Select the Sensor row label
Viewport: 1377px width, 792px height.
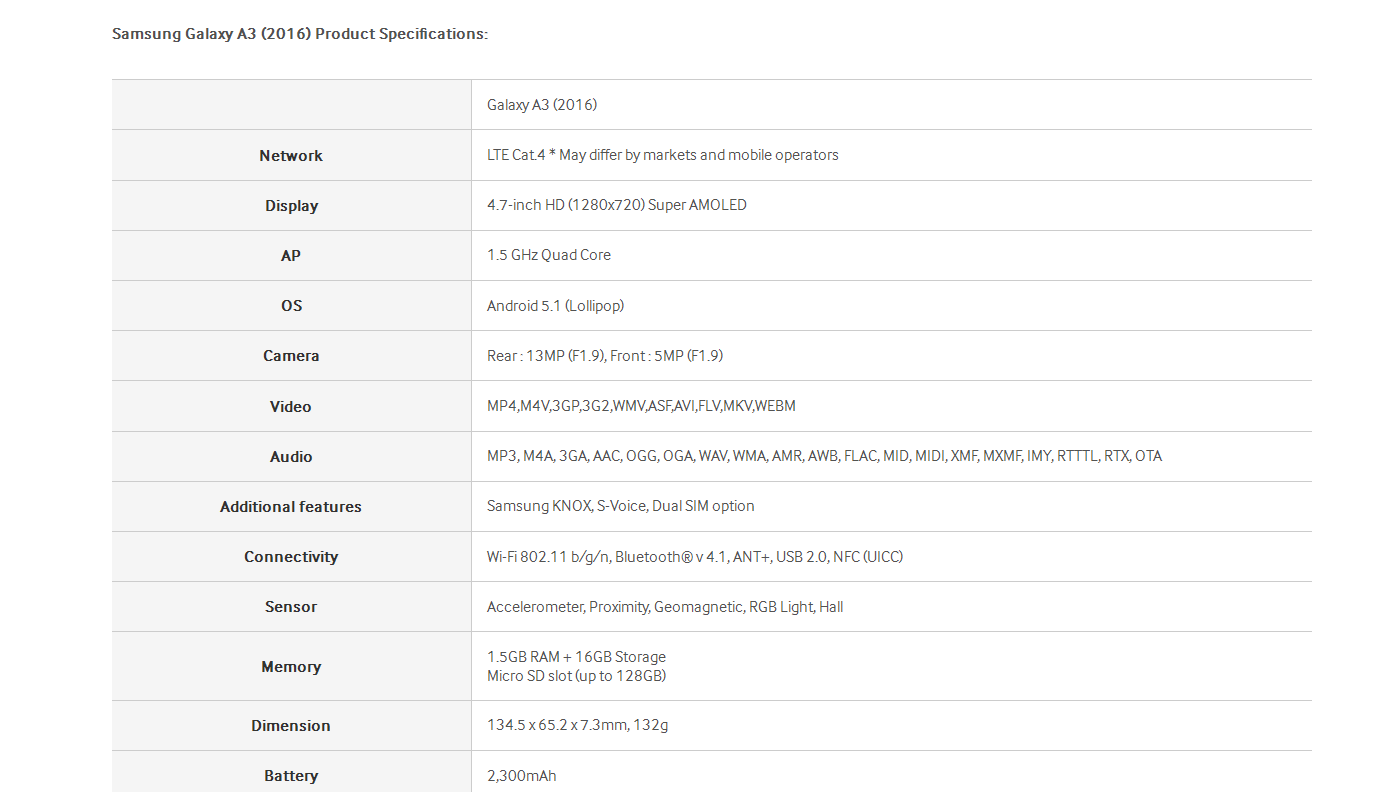click(x=291, y=607)
